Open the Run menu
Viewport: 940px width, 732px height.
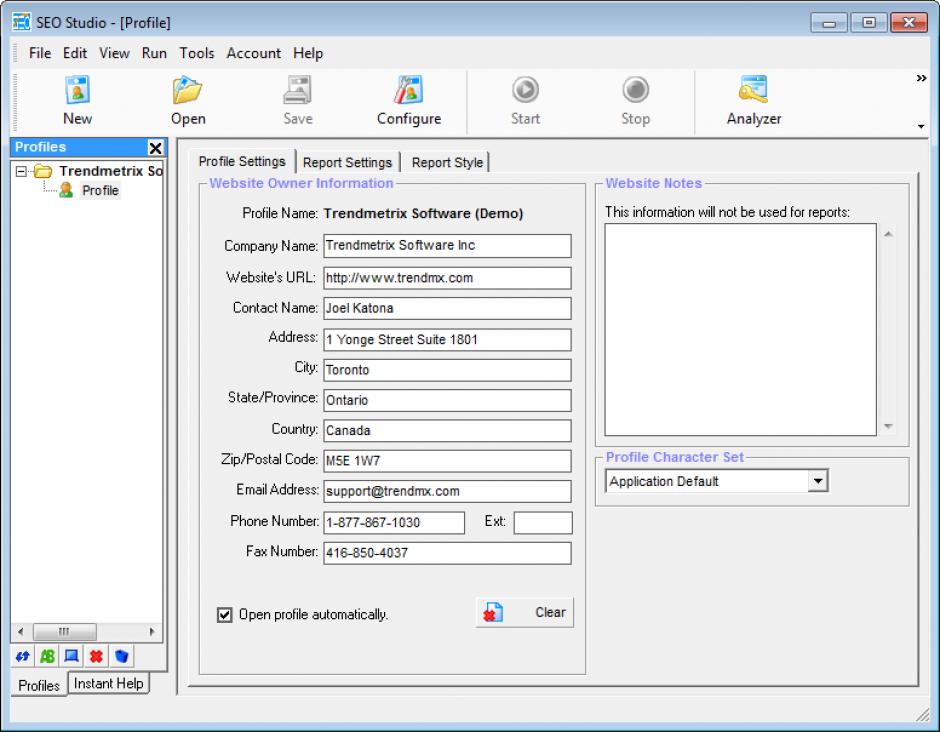point(154,53)
